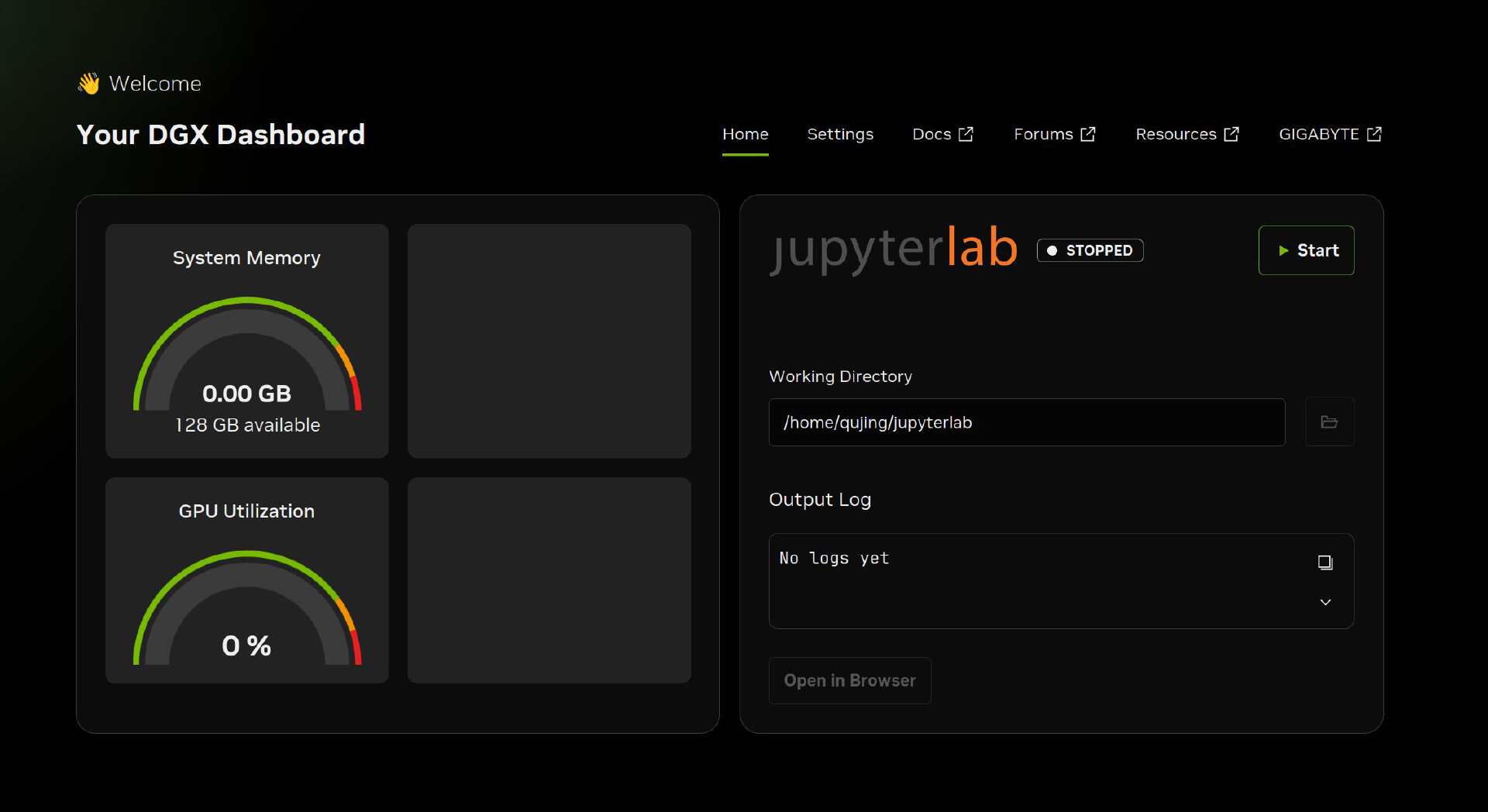Click the "0 %" GPU value
The width and height of the screenshot is (1488, 812).
click(246, 645)
